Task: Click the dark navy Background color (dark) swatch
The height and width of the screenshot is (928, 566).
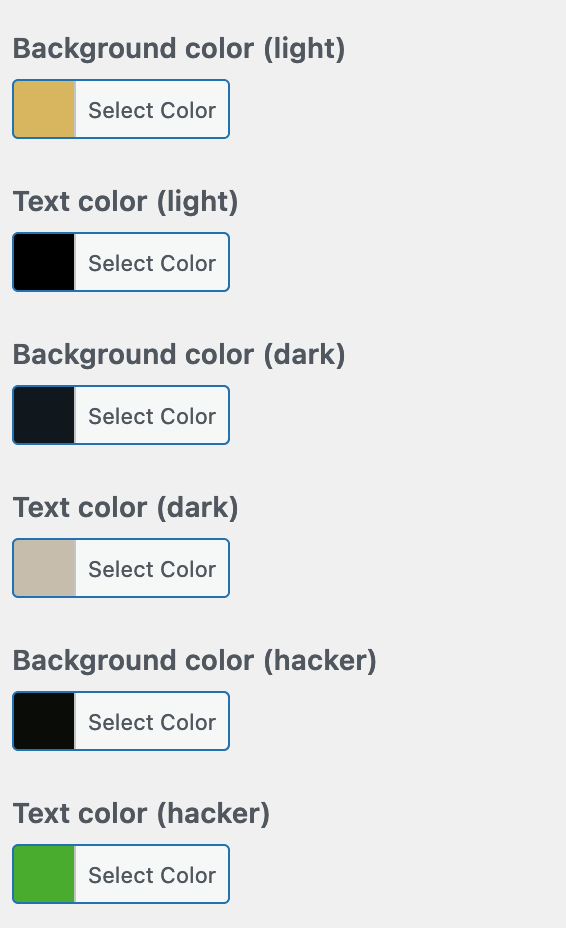Action: pyautogui.click(x=44, y=415)
